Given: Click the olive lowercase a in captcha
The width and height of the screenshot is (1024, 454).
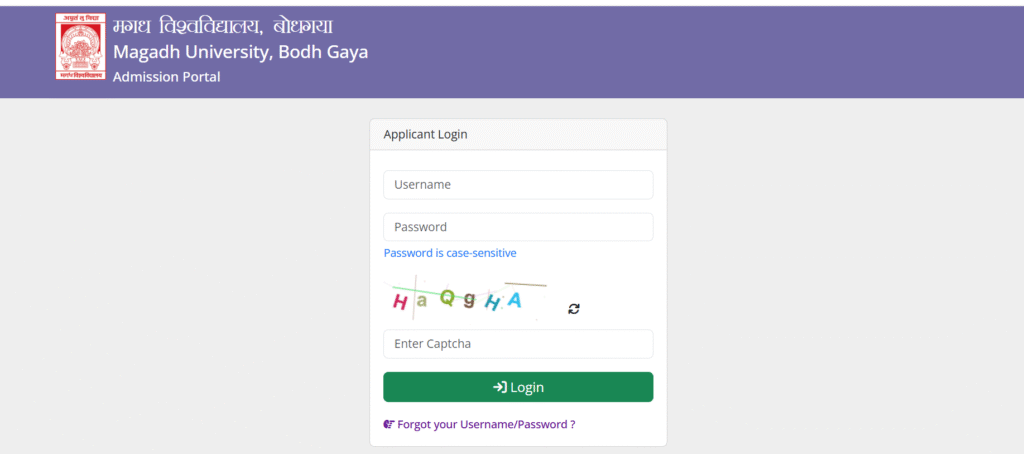Looking at the screenshot, I should tap(422, 301).
